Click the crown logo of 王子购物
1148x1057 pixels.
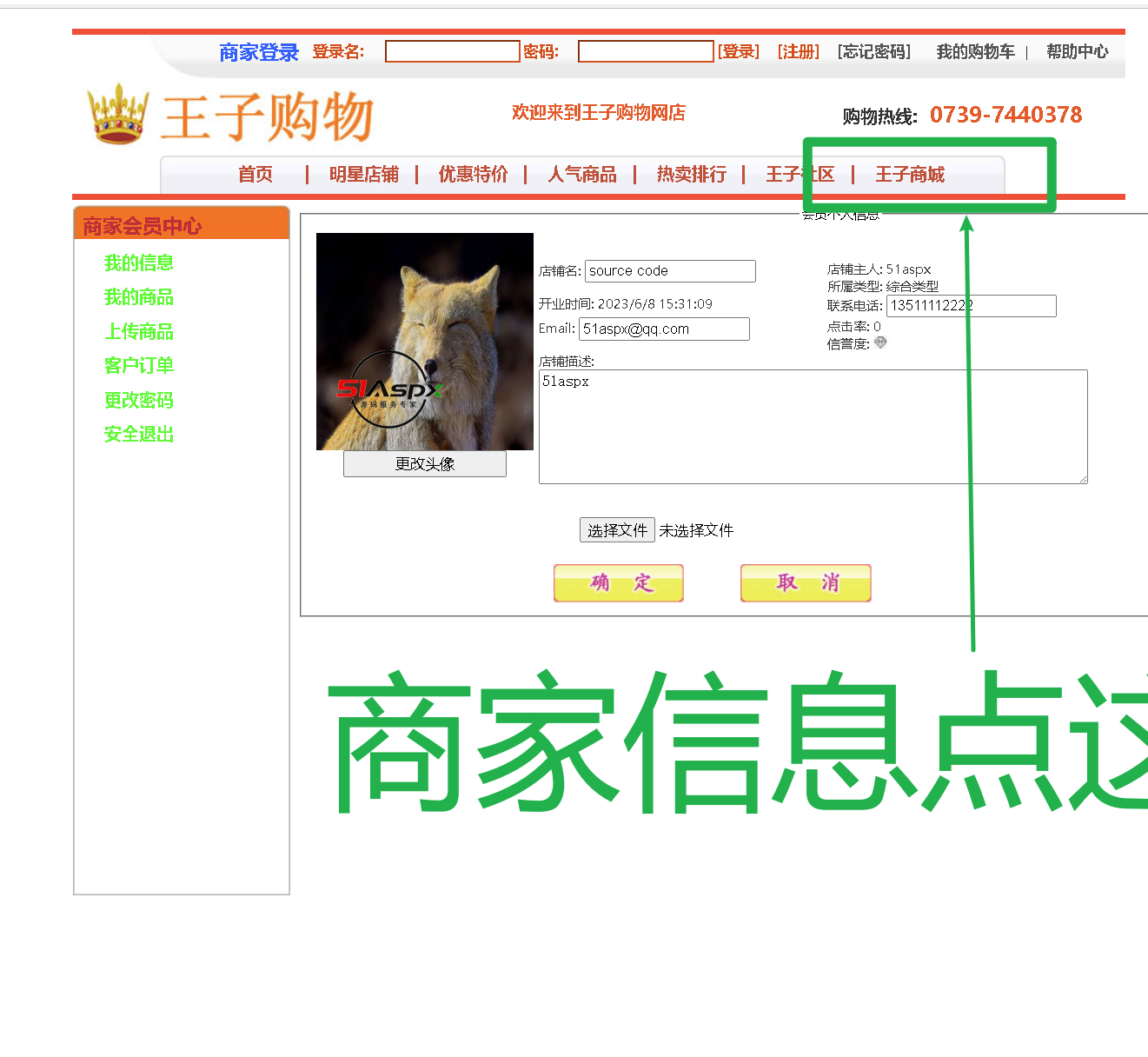tap(117, 114)
